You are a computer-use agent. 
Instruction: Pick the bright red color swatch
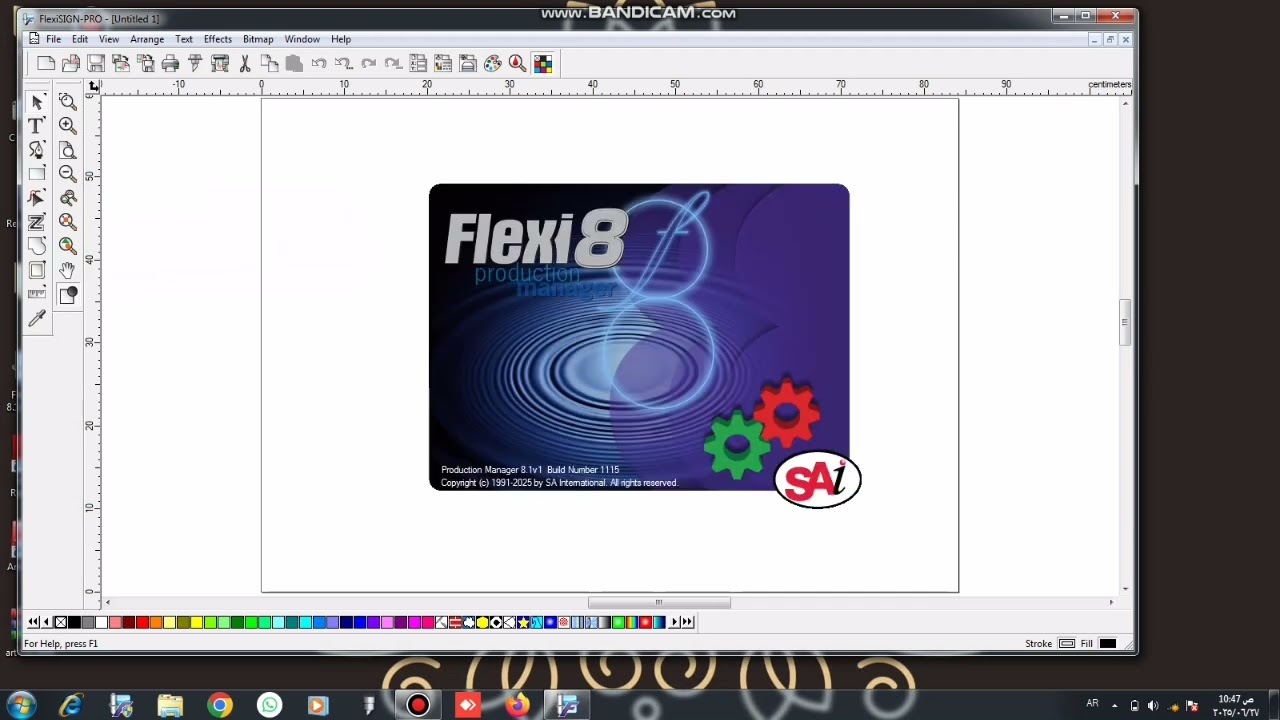(x=142, y=622)
